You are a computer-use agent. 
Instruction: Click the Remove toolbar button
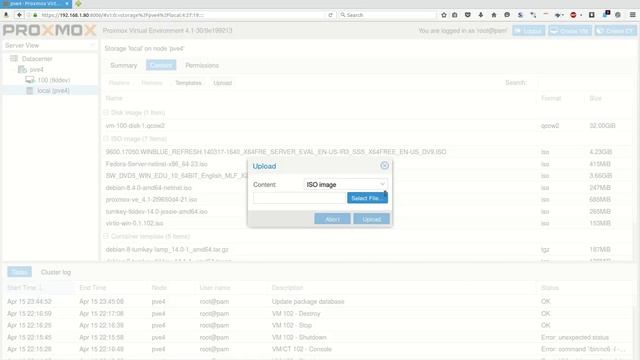152,83
